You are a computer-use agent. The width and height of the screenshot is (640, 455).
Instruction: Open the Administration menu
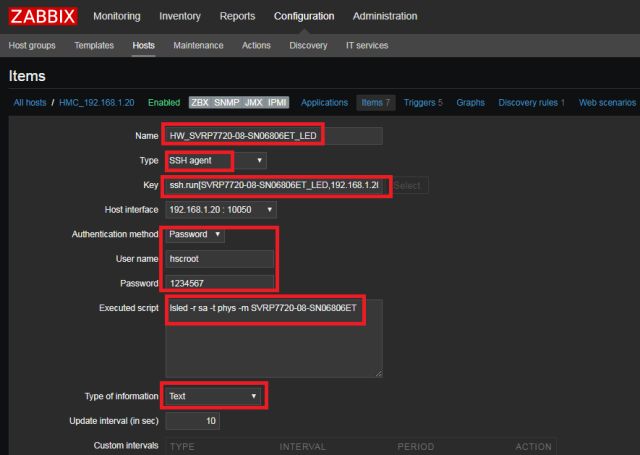(x=385, y=16)
